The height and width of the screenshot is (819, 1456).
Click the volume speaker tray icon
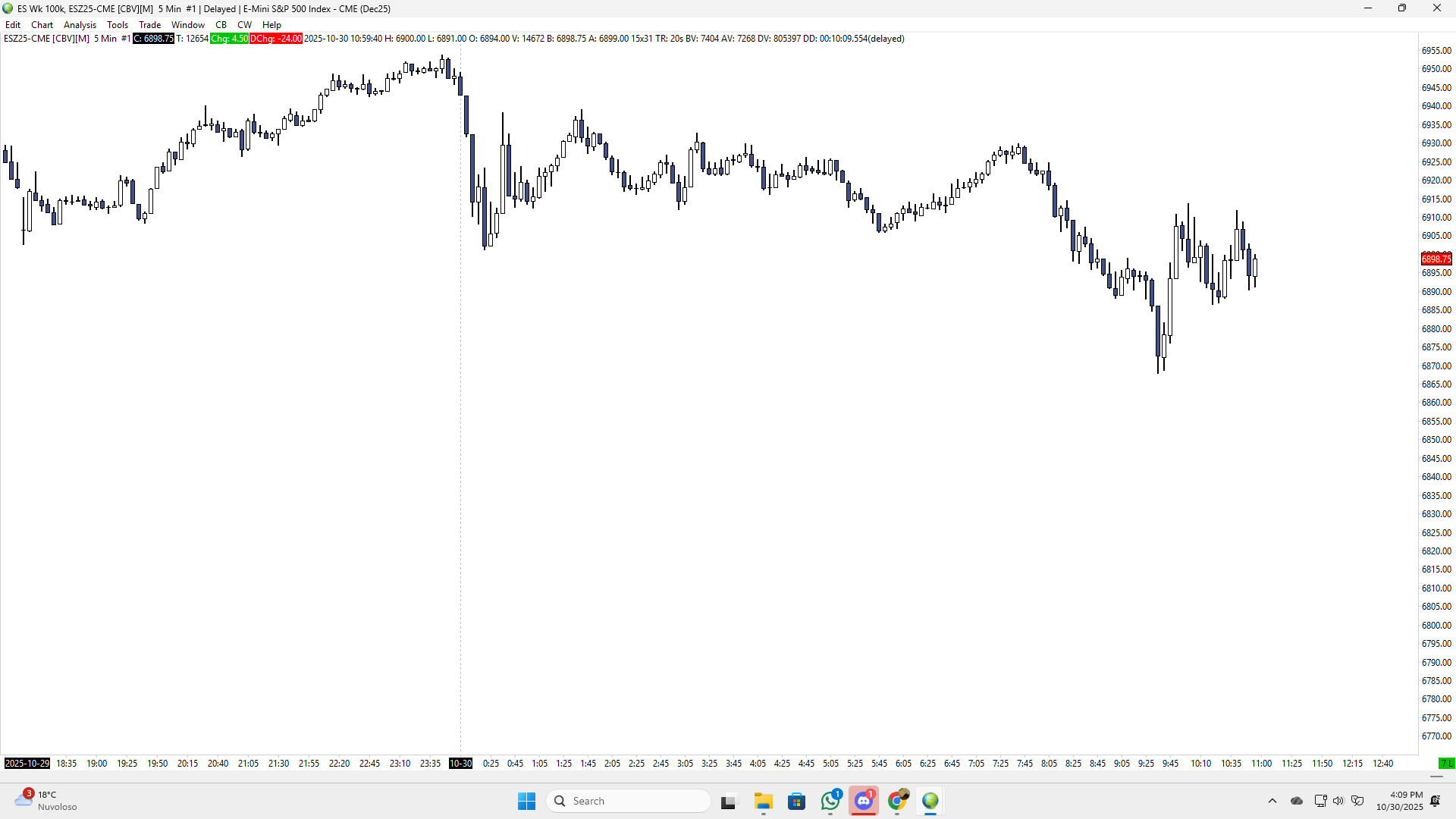(x=1338, y=801)
